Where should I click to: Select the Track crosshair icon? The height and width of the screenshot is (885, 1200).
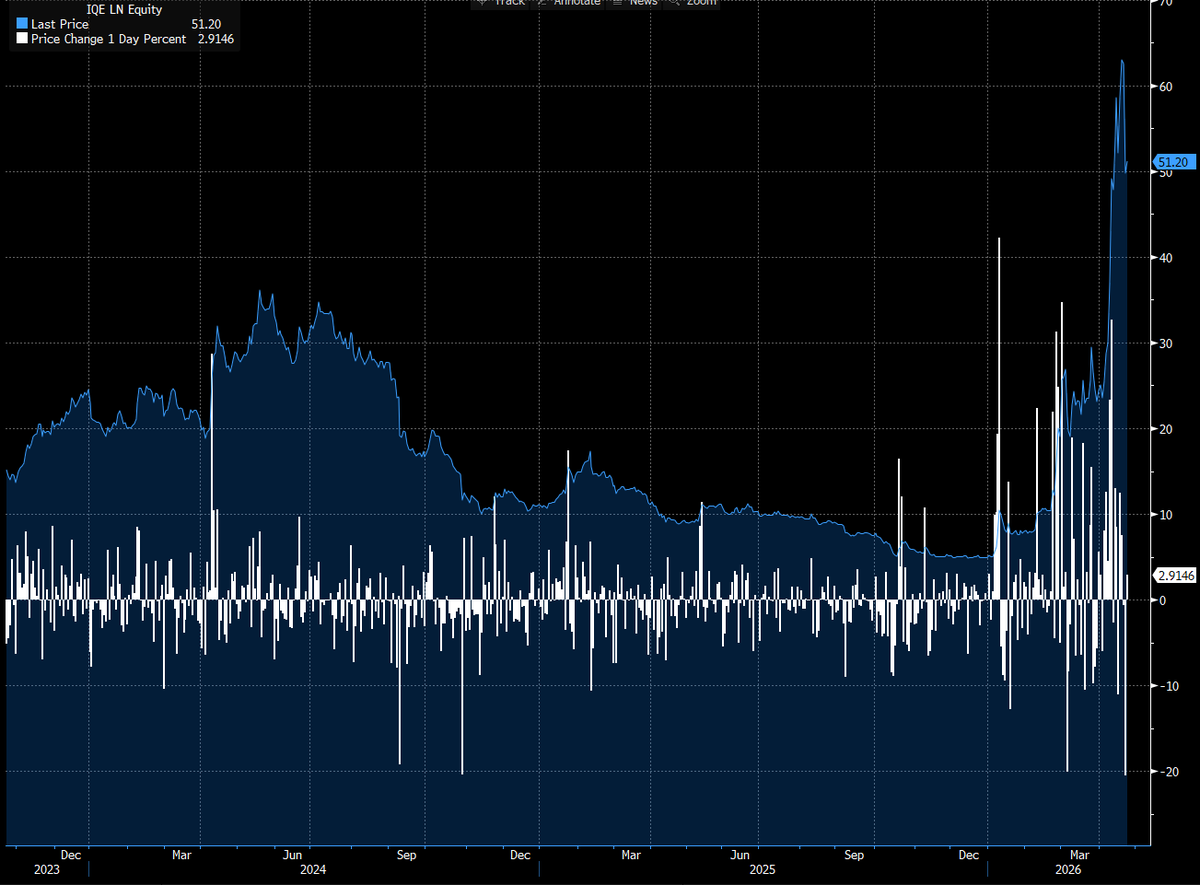pos(482,3)
